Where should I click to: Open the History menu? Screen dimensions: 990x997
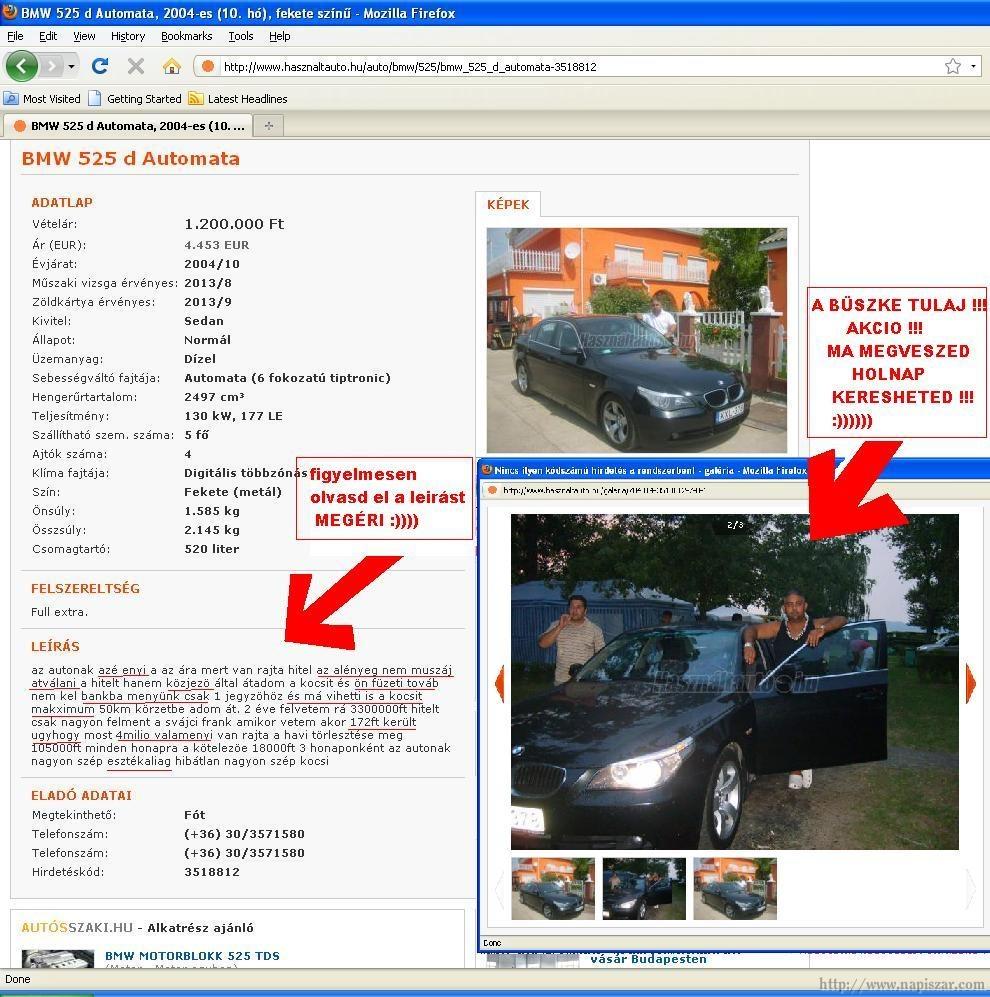click(128, 36)
